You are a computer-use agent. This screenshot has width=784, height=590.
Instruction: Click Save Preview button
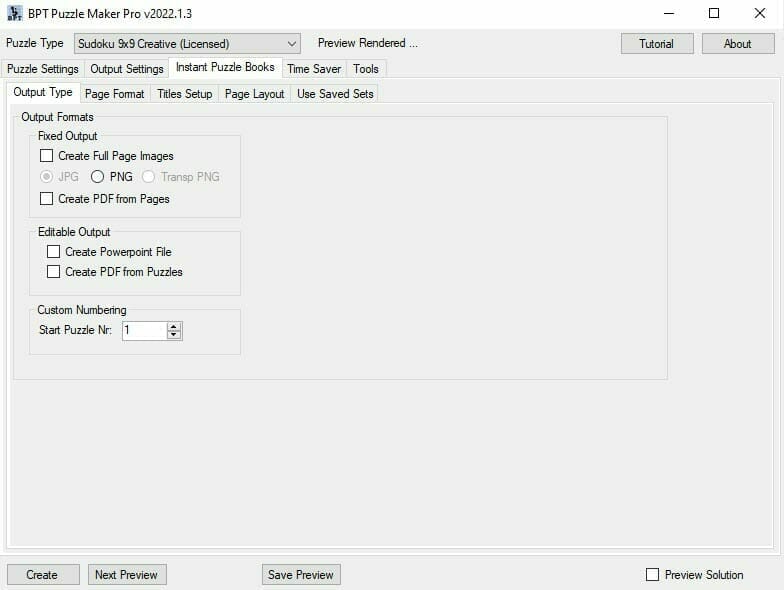[x=301, y=574]
